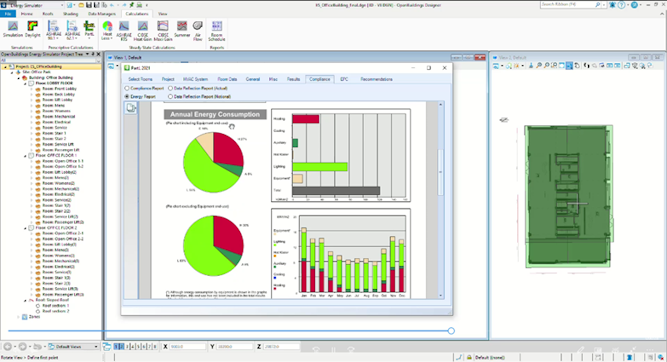Switch to the HVAC System tab
Screen dimensions: 667x362
point(195,79)
